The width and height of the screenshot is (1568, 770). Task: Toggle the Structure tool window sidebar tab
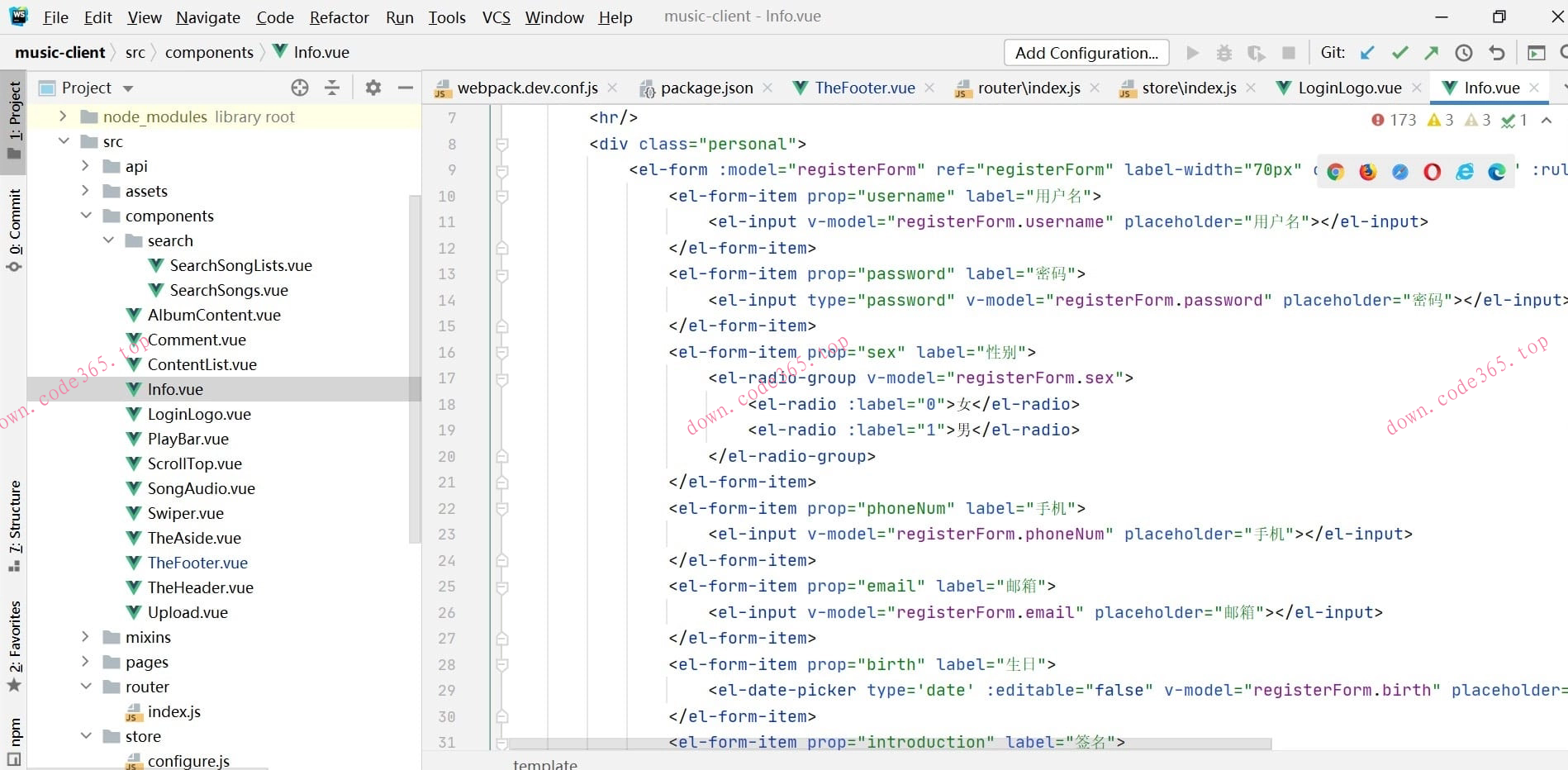coord(14,525)
